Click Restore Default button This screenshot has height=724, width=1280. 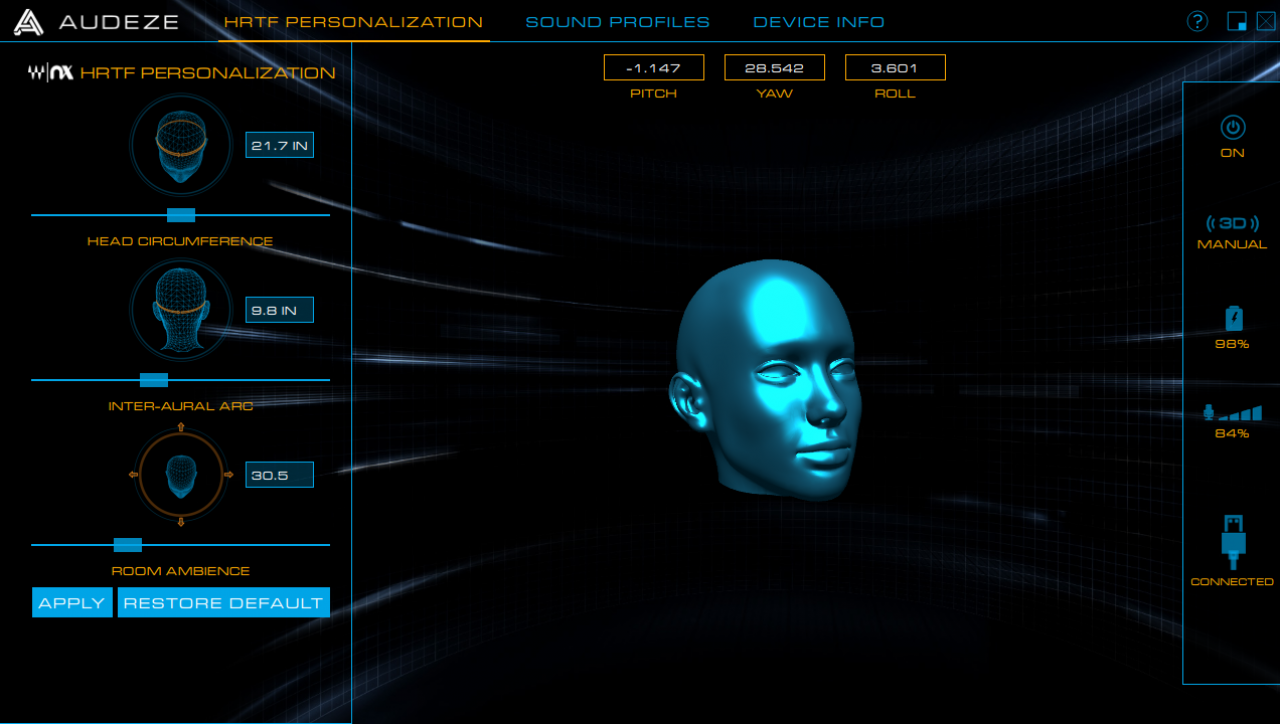(x=223, y=603)
